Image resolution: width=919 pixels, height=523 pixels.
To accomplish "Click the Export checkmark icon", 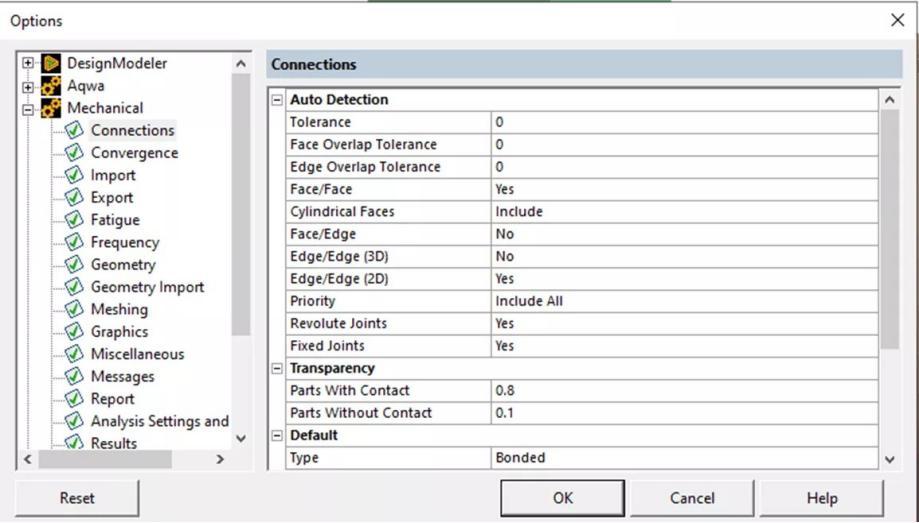I will pos(74,197).
